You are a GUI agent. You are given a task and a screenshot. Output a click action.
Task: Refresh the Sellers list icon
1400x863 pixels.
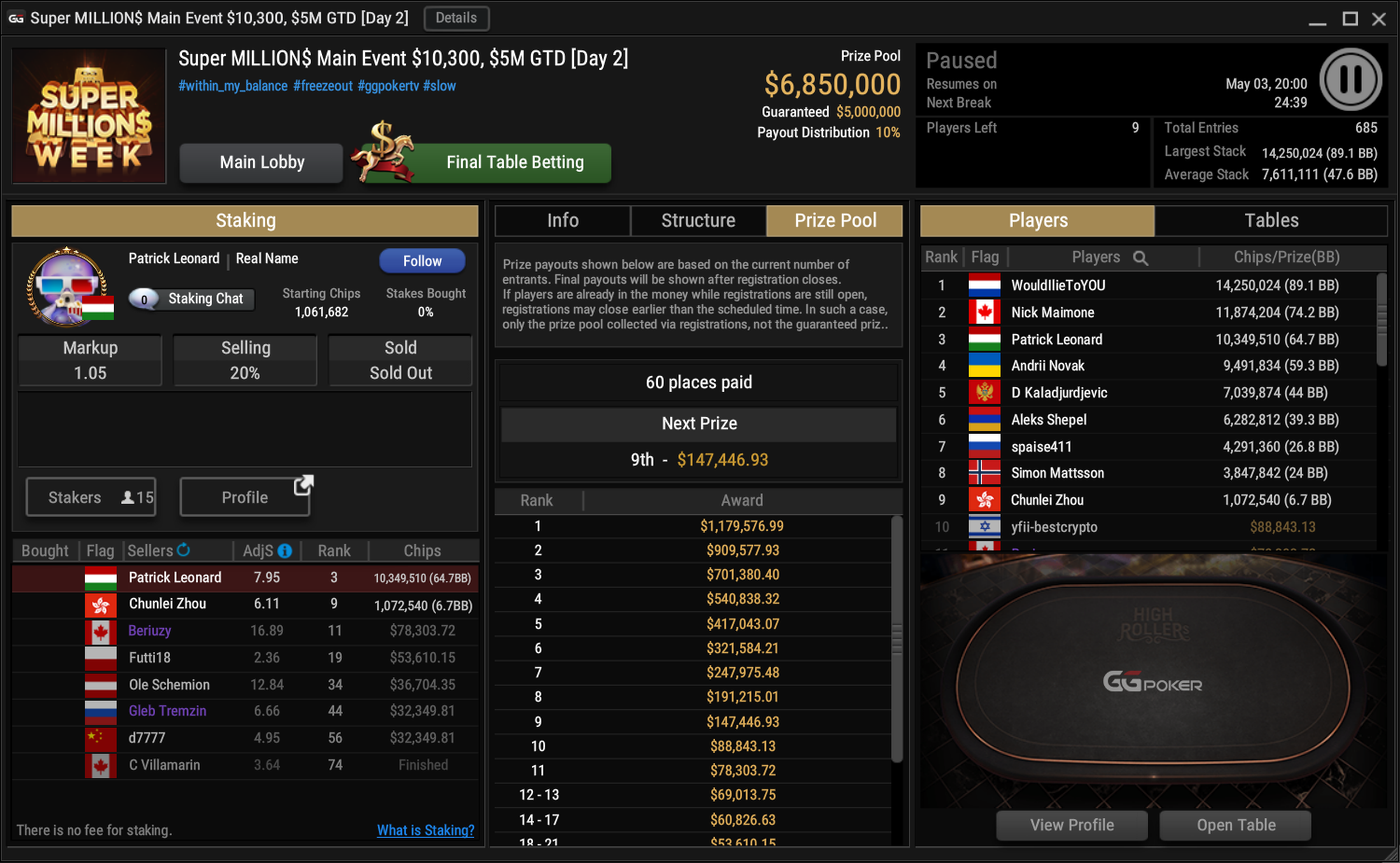click(183, 550)
